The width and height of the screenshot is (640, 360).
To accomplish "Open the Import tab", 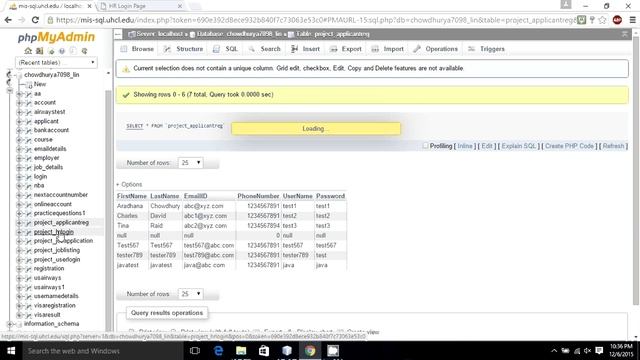I will 388,49.
